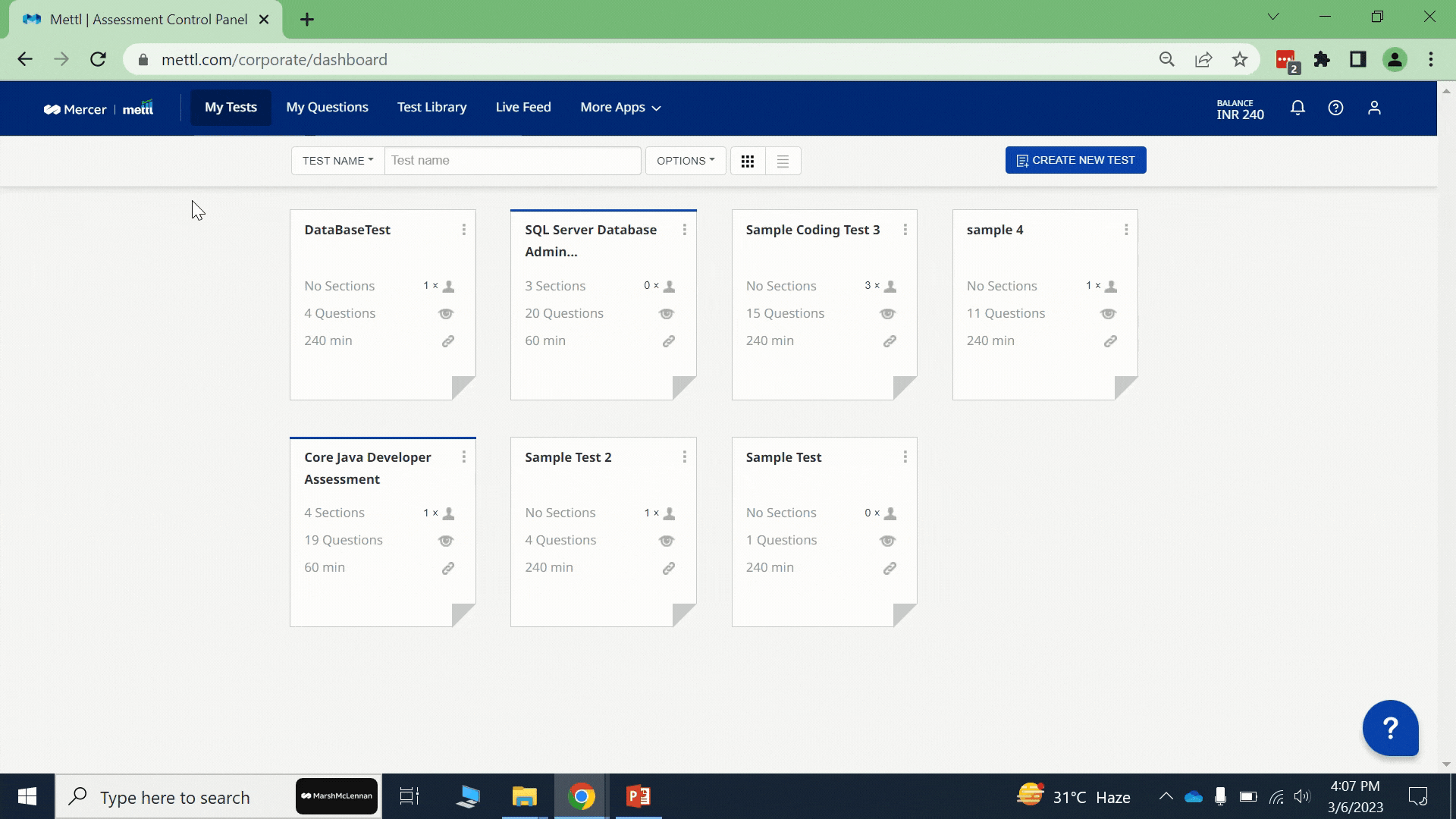Expand the More Apps menu

[x=620, y=108]
